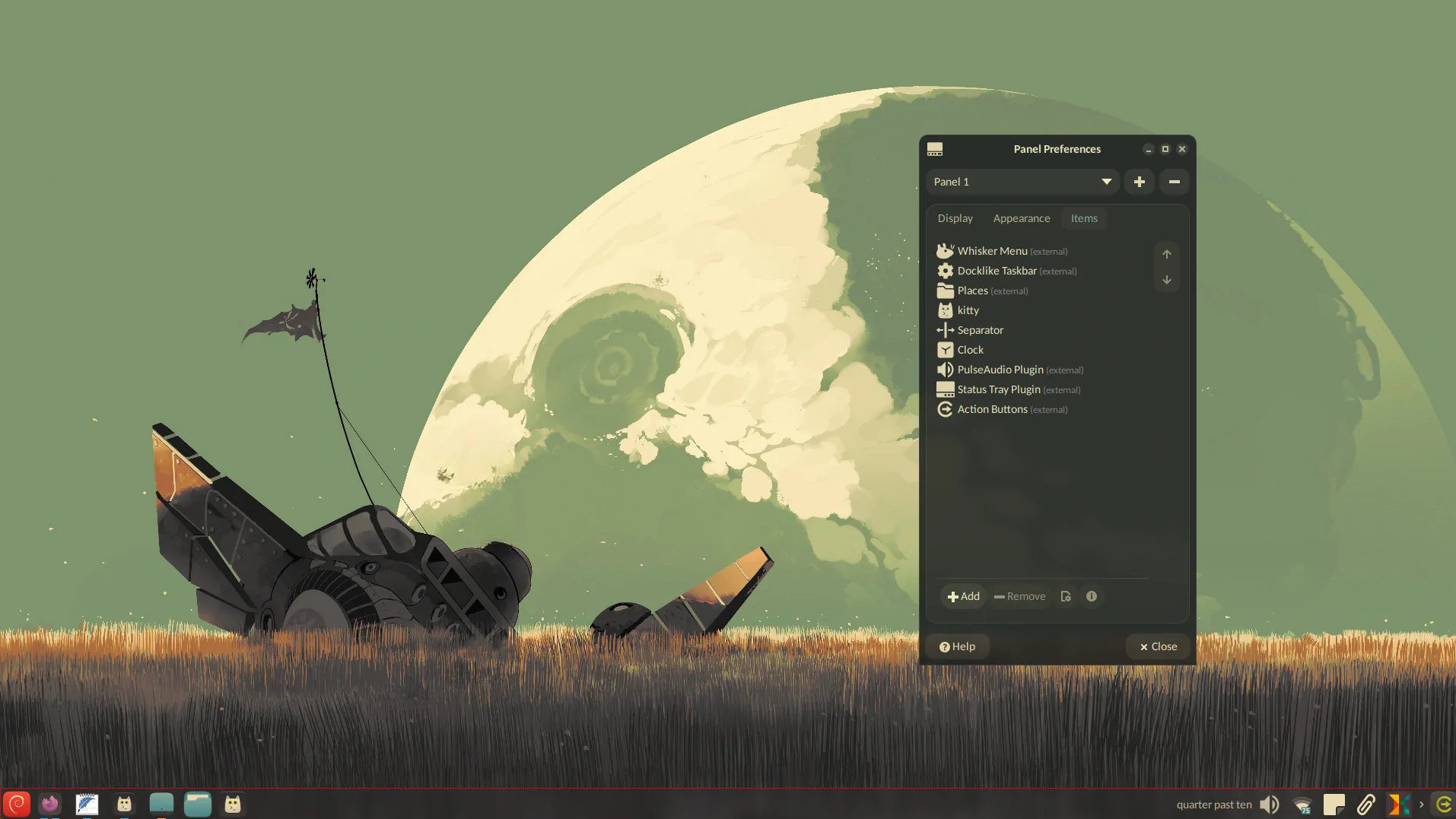The height and width of the screenshot is (819, 1456).
Task: Expand the hidden tray icons chevron
Action: [1419, 805]
